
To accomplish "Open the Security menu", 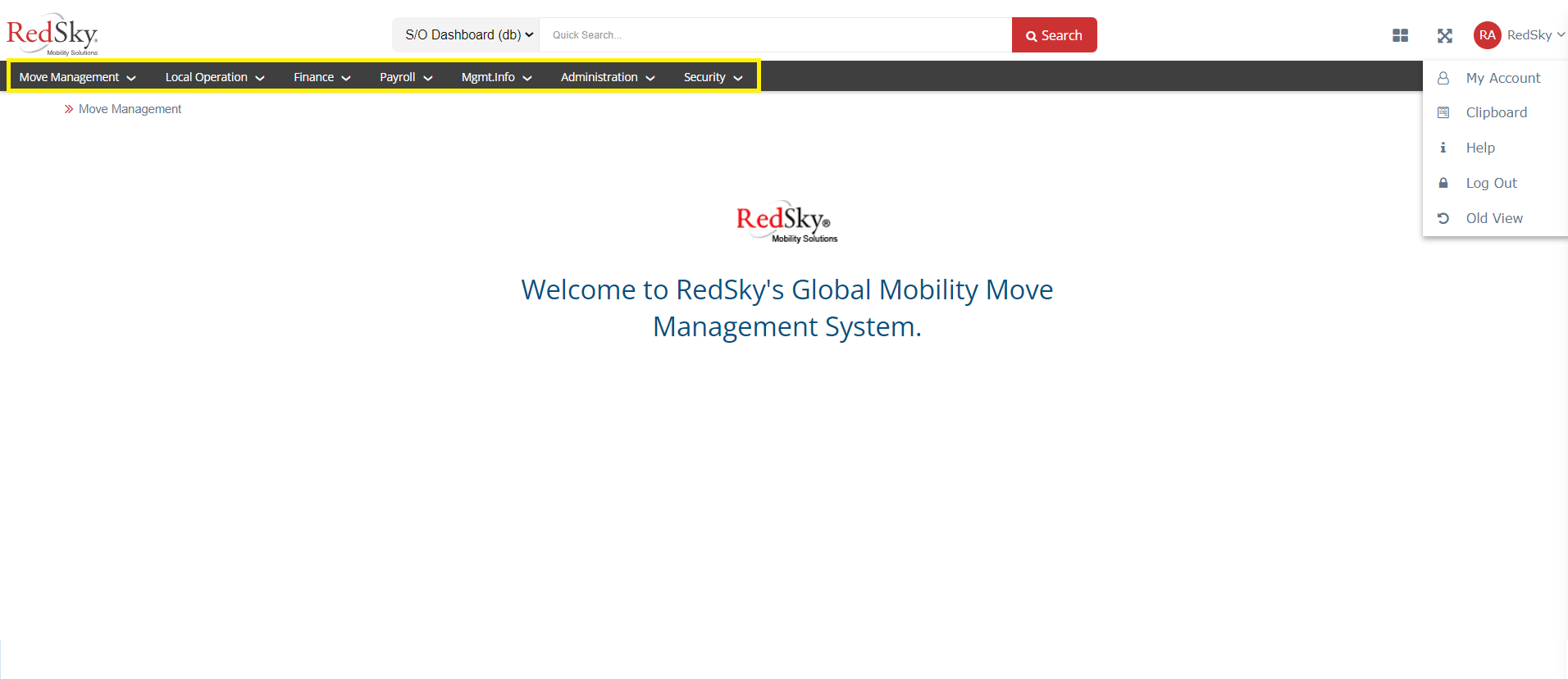I will pos(713,77).
